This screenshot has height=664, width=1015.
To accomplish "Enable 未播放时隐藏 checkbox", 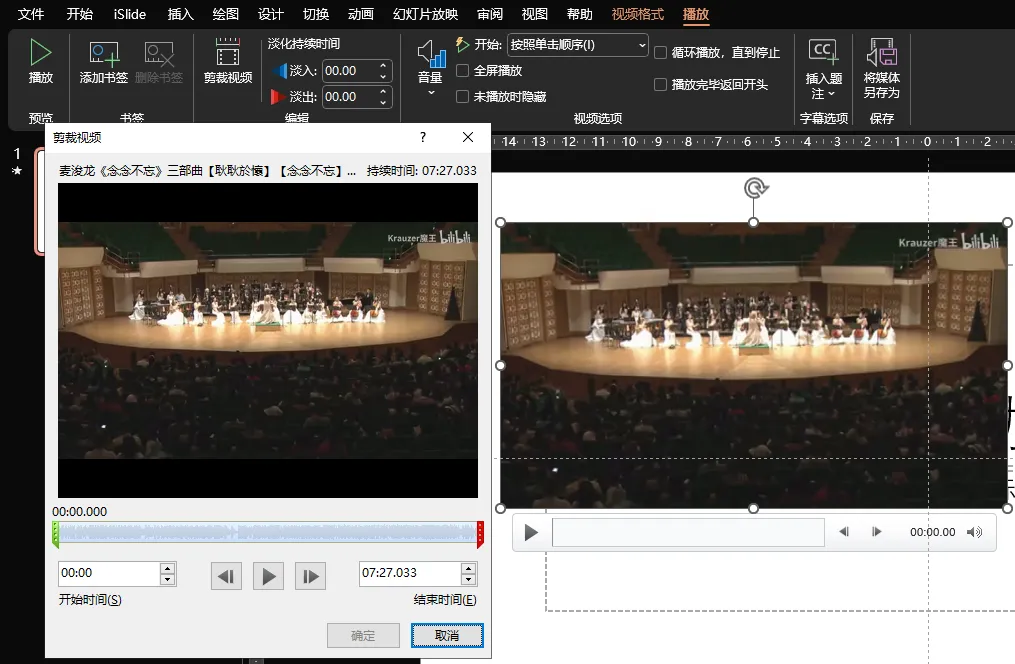I will [463, 96].
